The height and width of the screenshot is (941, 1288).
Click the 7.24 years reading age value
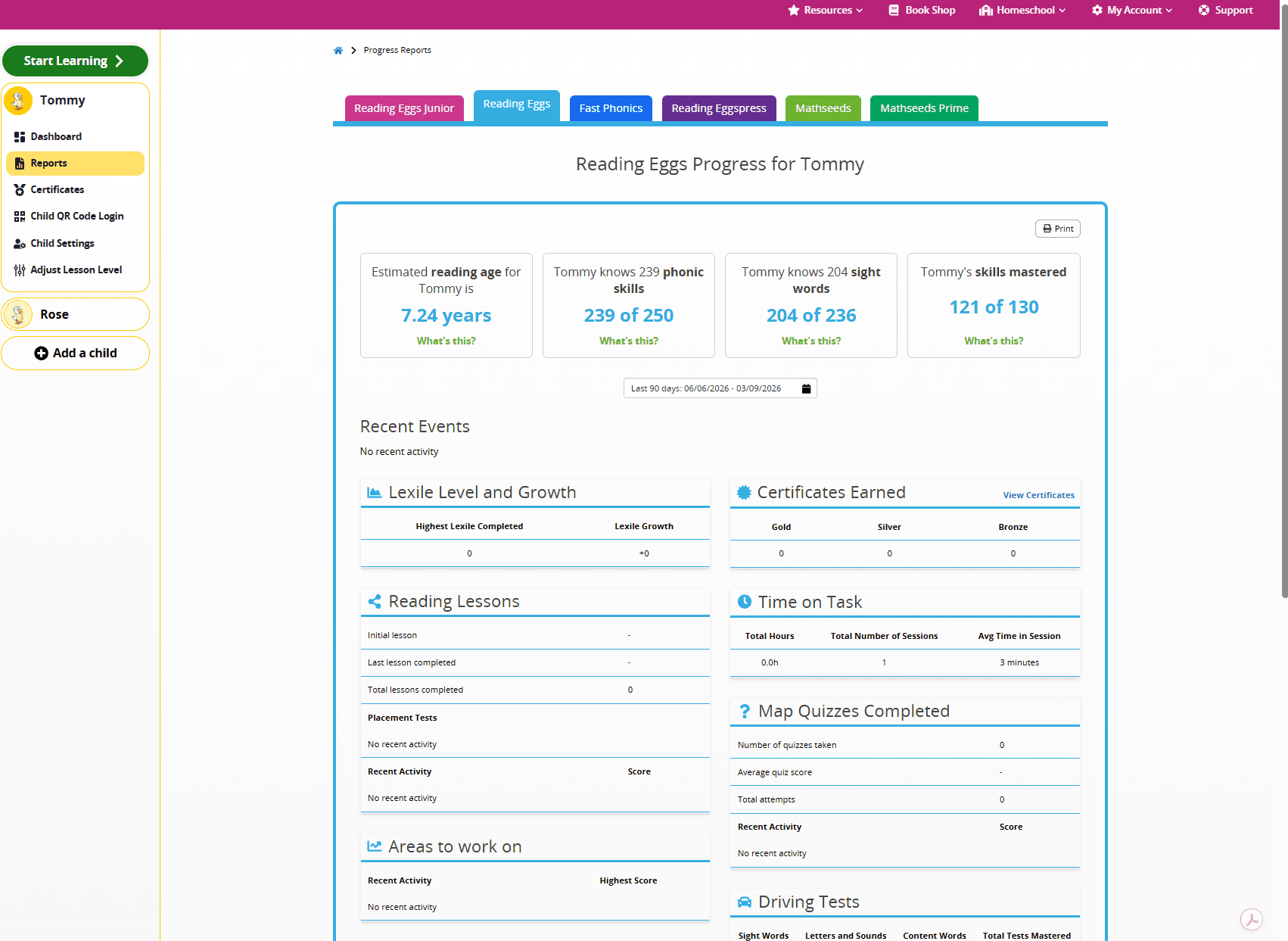pyautogui.click(x=446, y=316)
